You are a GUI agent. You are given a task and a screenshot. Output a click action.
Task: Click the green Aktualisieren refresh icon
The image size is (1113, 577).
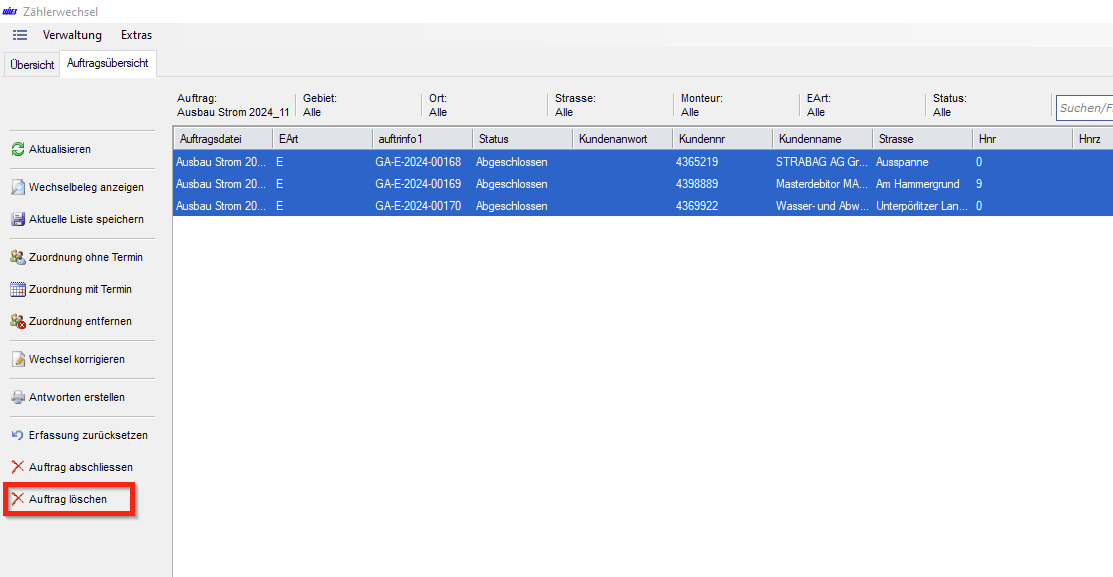click(x=18, y=149)
